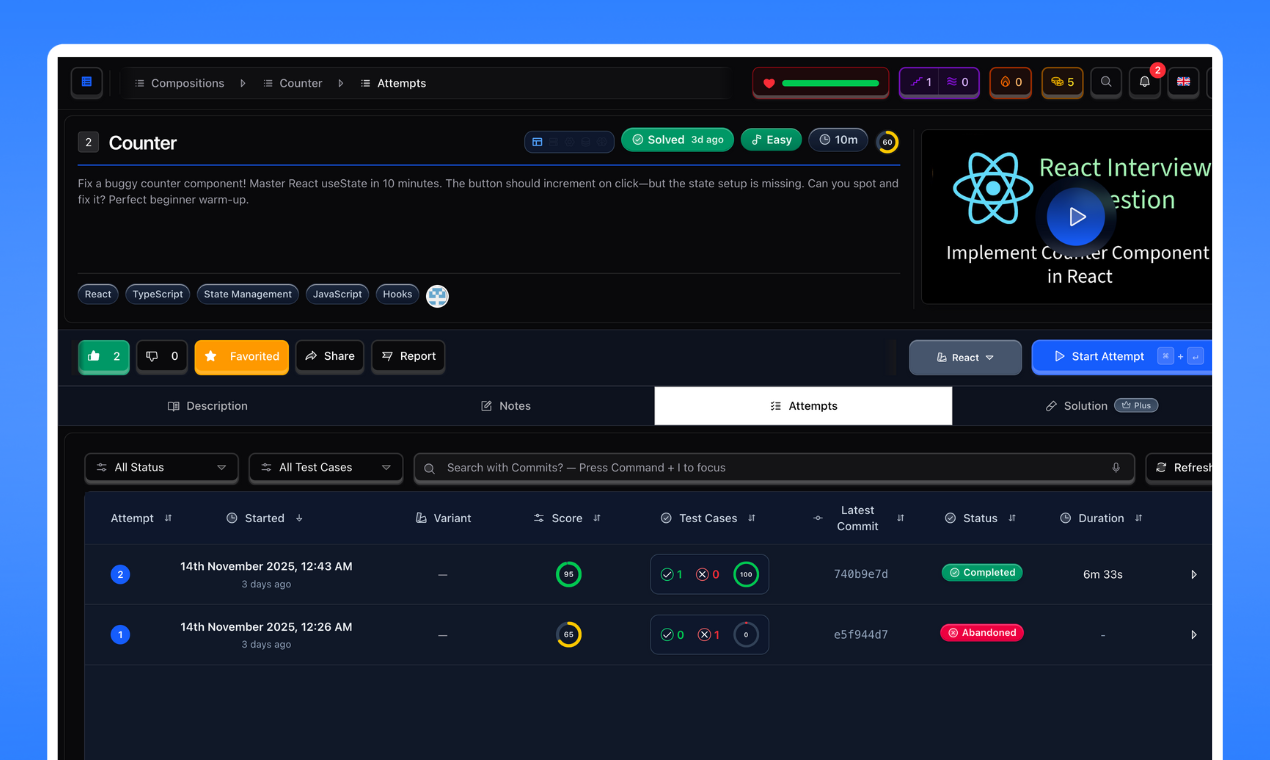Toggle the thumbs down dislike button

click(162, 356)
